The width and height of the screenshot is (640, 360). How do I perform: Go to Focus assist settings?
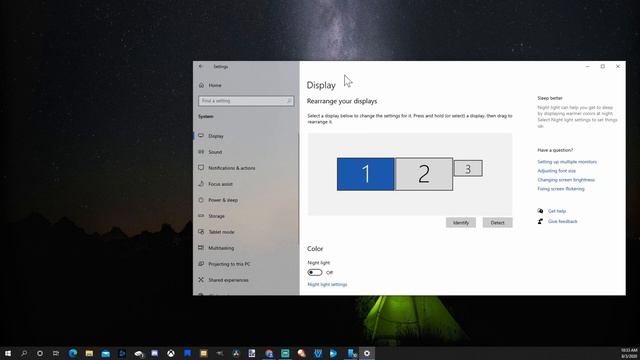click(x=220, y=184)
